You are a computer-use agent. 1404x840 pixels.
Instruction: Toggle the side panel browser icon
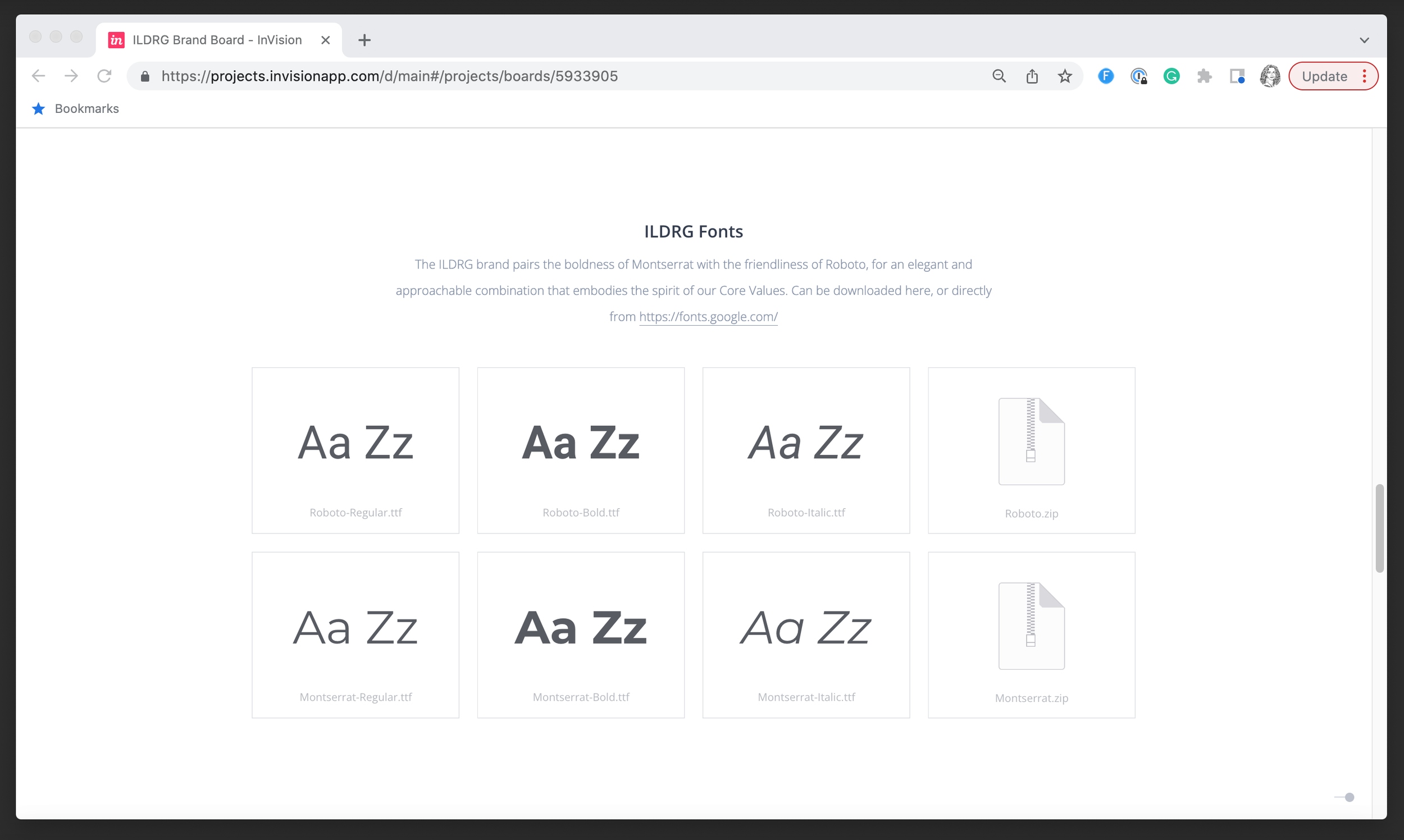point(1237,76)
